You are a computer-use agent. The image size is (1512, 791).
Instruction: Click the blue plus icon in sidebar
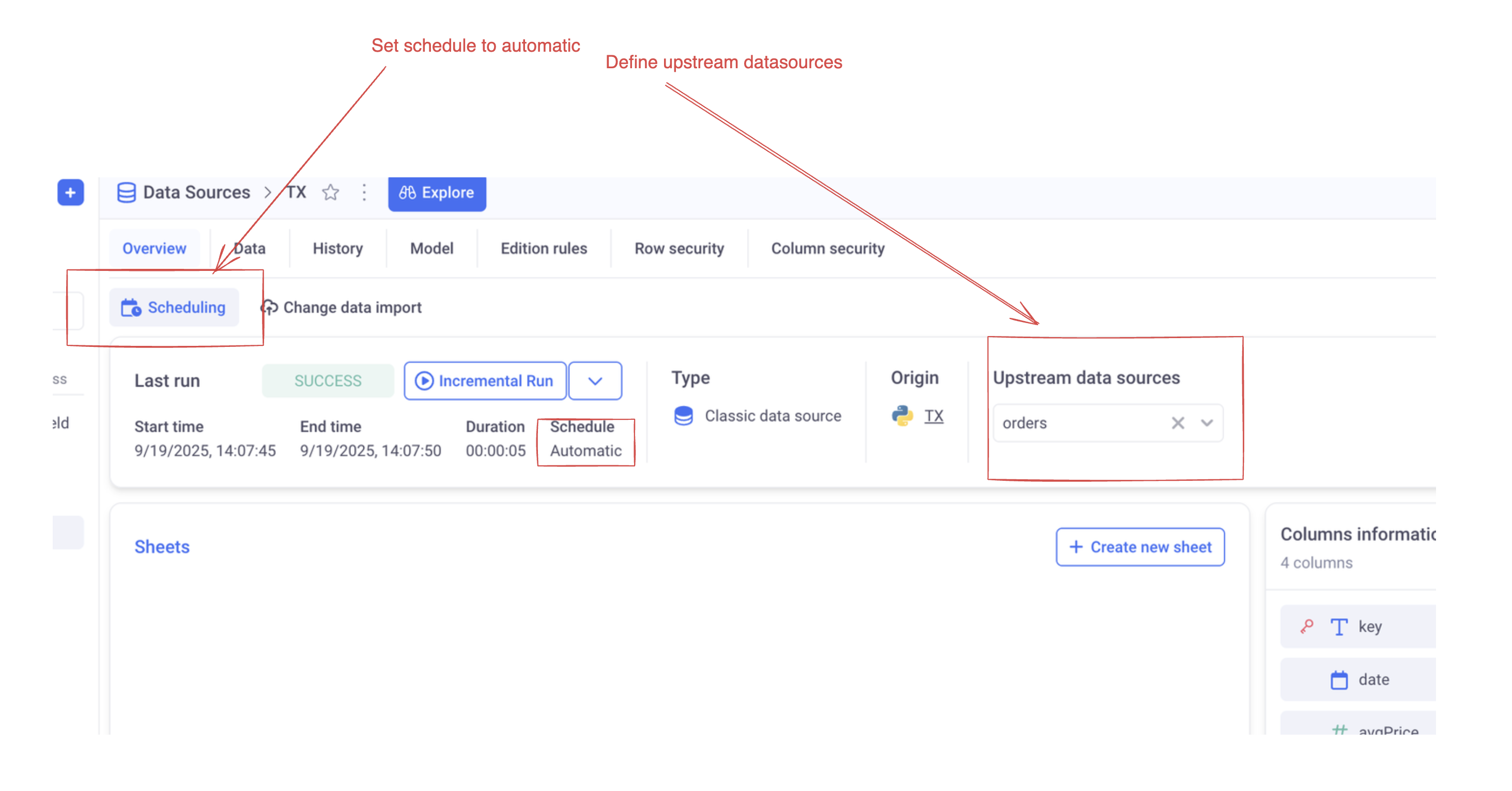tap(70, 193)
